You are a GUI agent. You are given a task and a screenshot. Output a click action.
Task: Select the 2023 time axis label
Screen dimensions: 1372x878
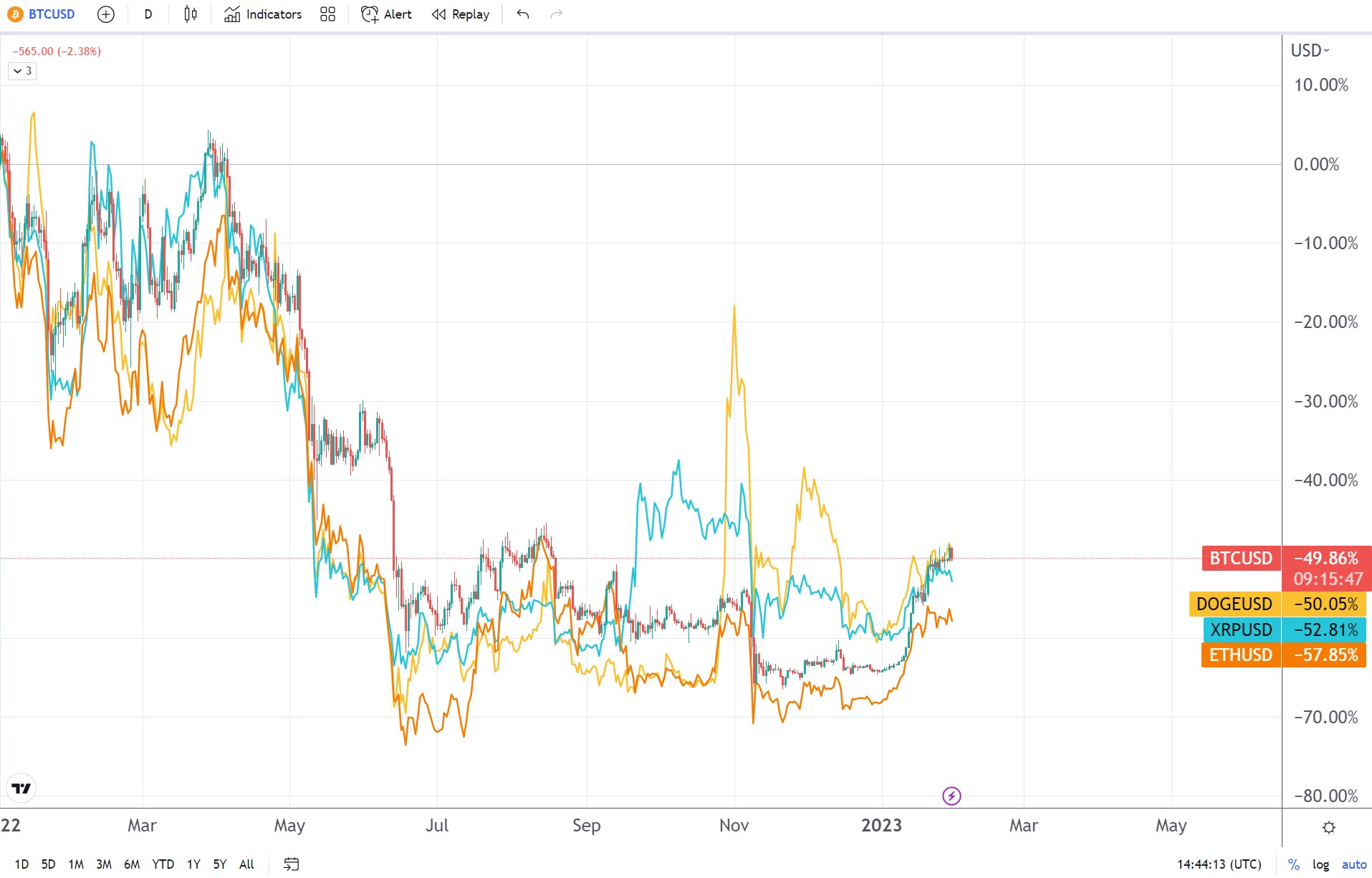881,826
